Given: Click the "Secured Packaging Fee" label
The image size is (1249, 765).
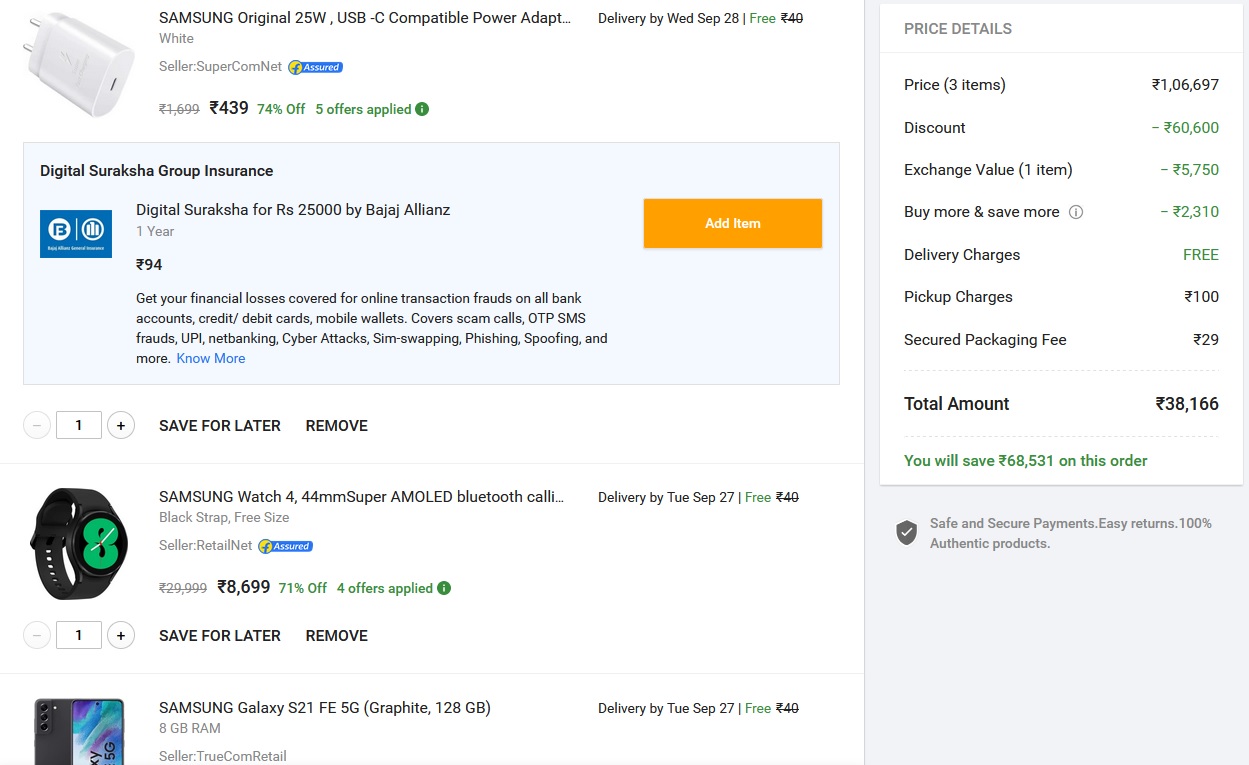Looking at the screenshot, I should click(x=985, y=340).
